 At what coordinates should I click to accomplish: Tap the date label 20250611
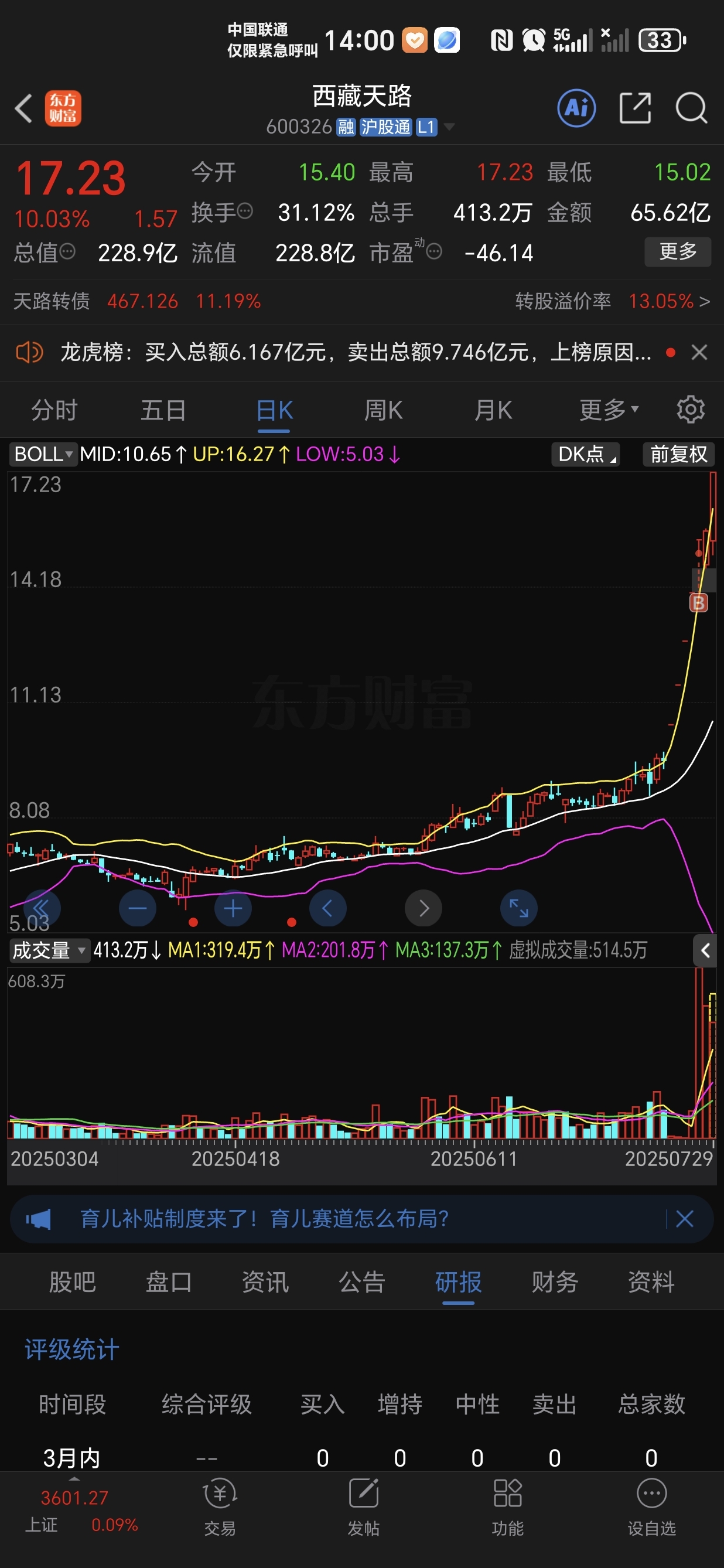(x=474, y=1158)
